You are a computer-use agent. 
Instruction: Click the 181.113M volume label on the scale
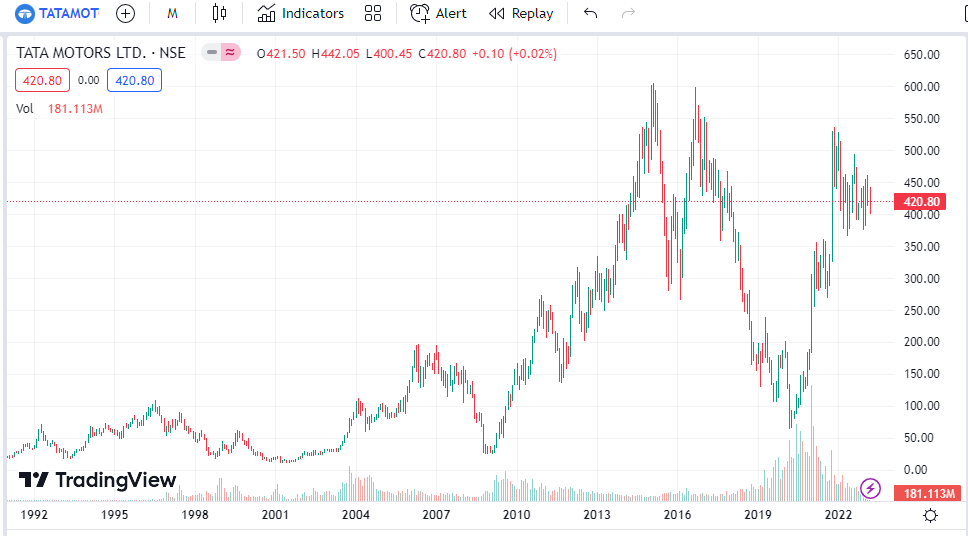click(928, 493)
